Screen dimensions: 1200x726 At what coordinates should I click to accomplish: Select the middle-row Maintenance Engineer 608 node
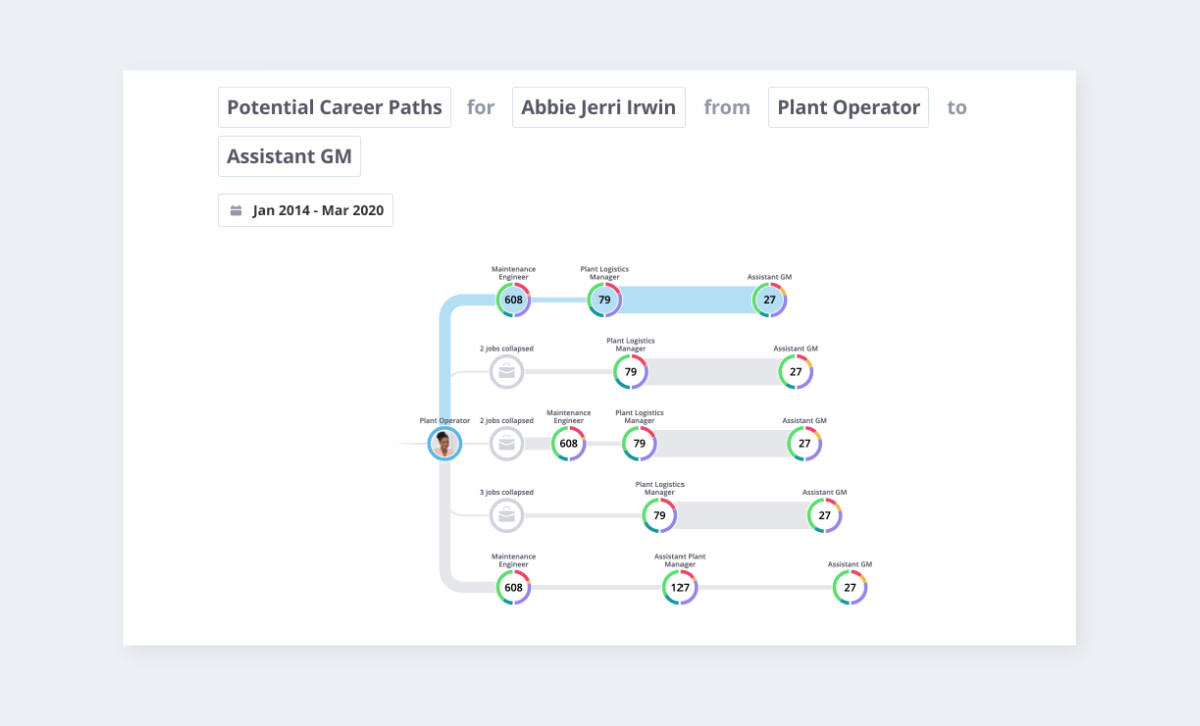(x=568, y=444)
